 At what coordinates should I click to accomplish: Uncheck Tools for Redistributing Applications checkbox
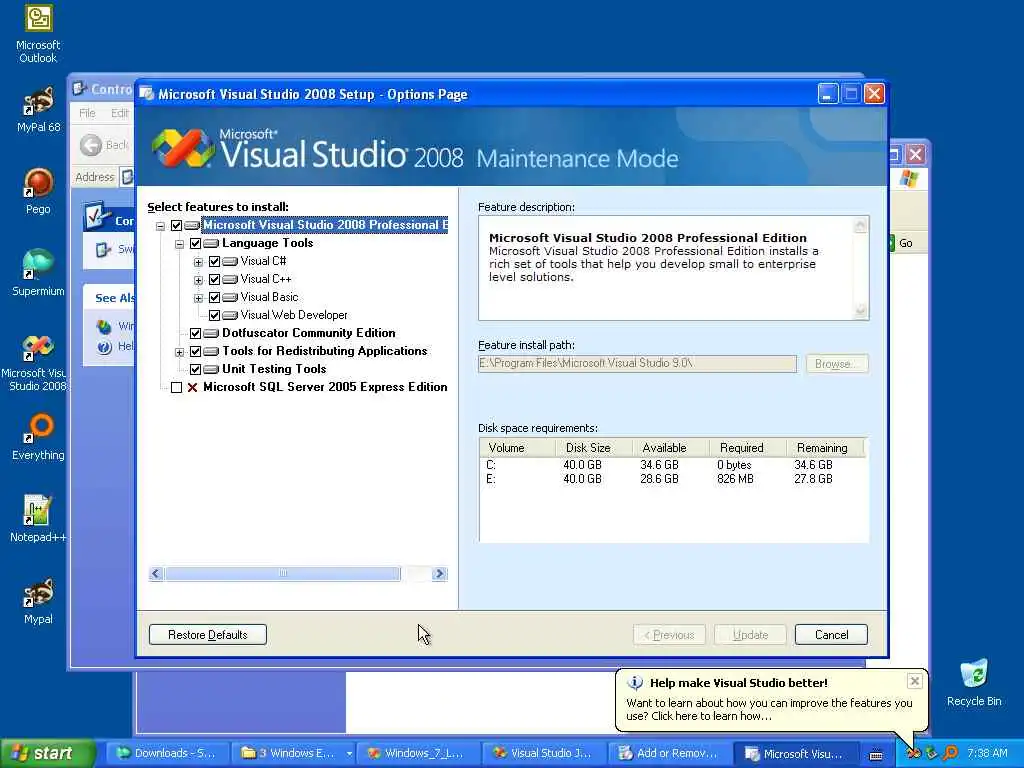195,351
